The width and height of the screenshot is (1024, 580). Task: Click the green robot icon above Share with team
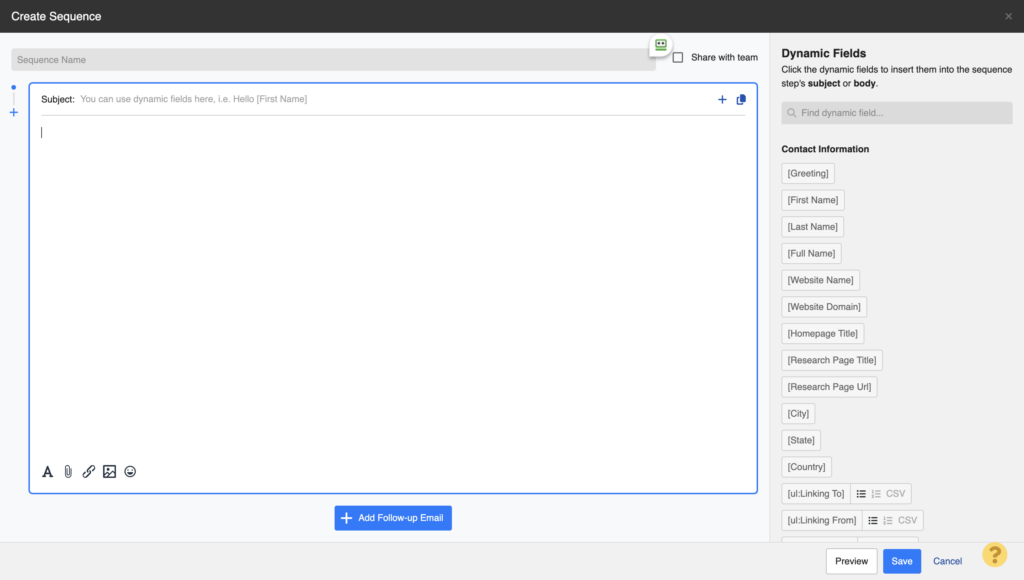660,45
